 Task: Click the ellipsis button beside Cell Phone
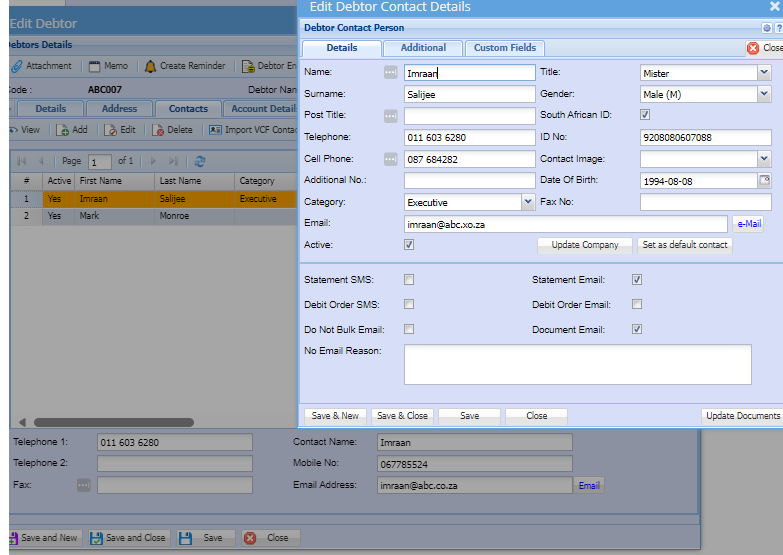tap(391, 159)
